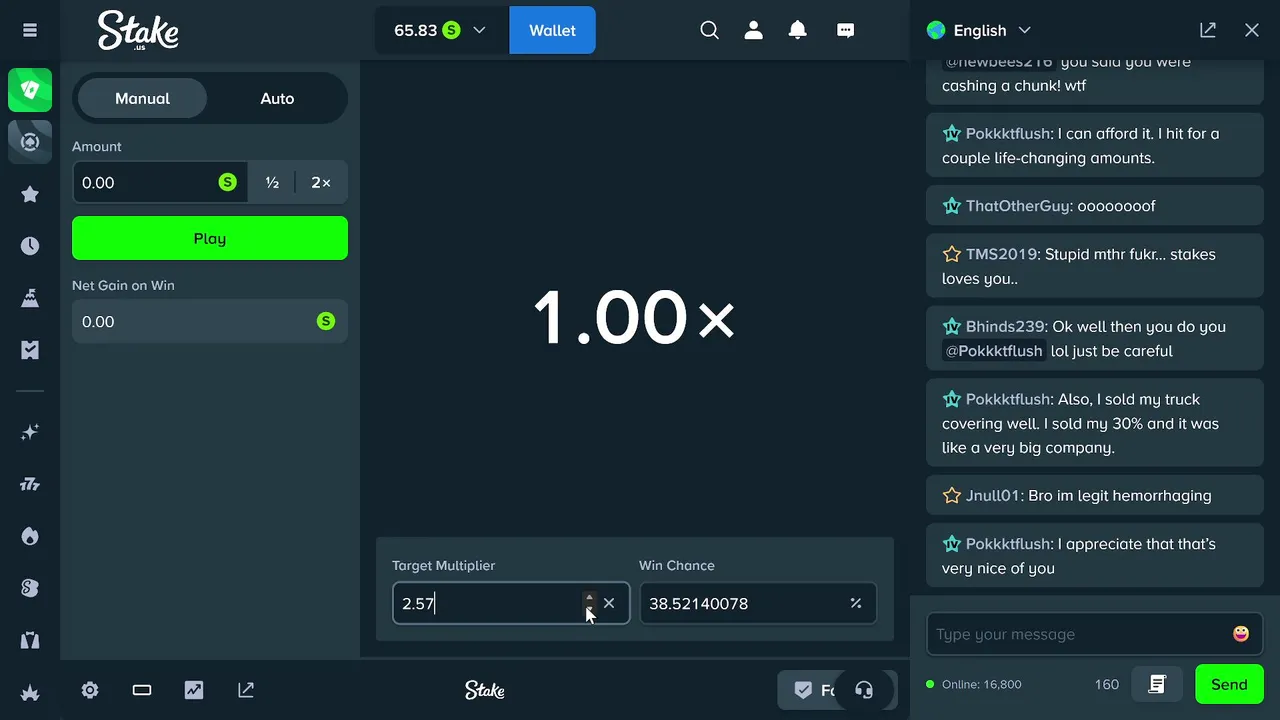Open game settings gear icon
Viewport: 1280px width, 720px height.
[x=90, y=690]
